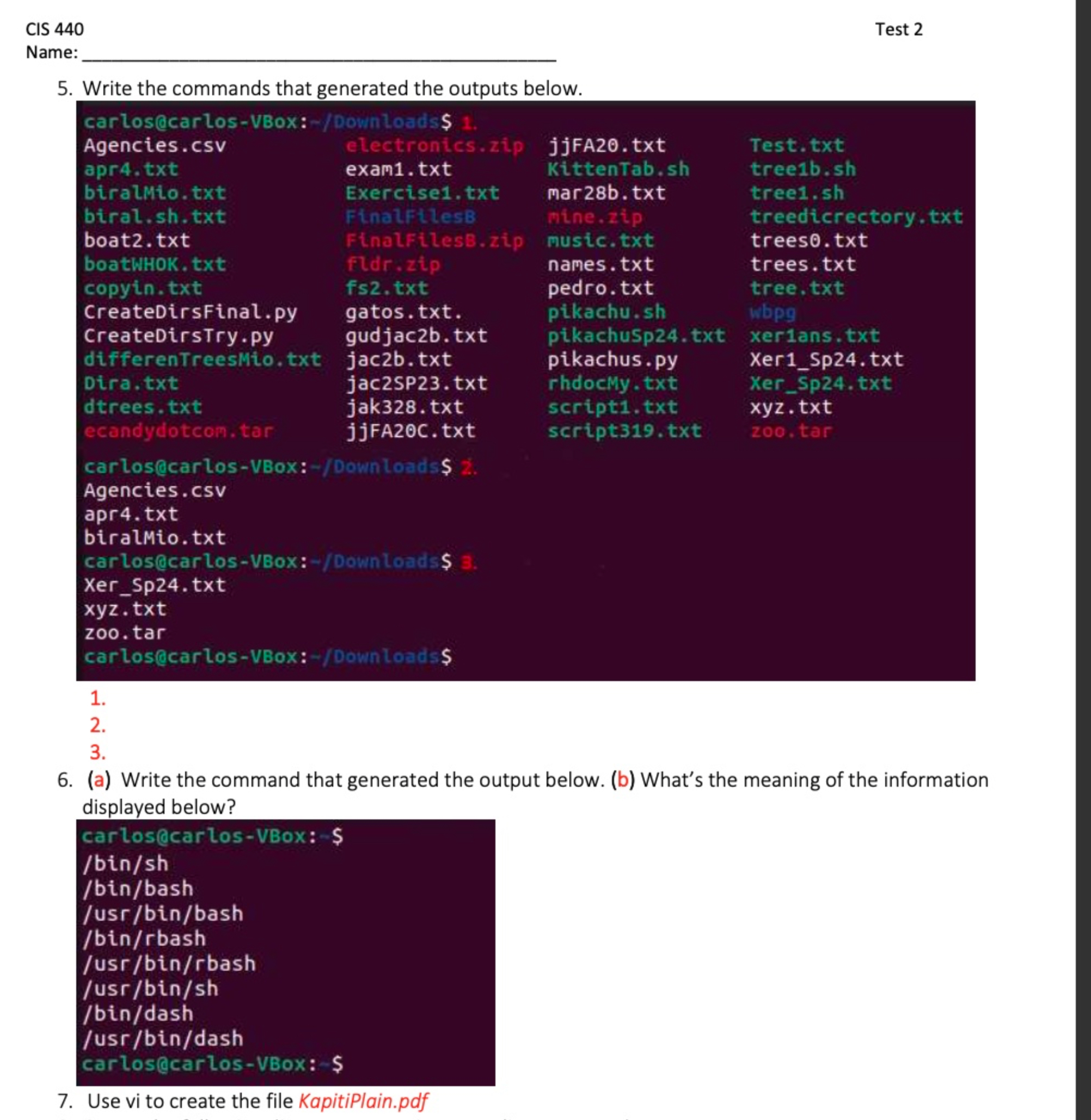
Task: Click the red KapitiPlain.pdf filename
Action: point(363,1101)
